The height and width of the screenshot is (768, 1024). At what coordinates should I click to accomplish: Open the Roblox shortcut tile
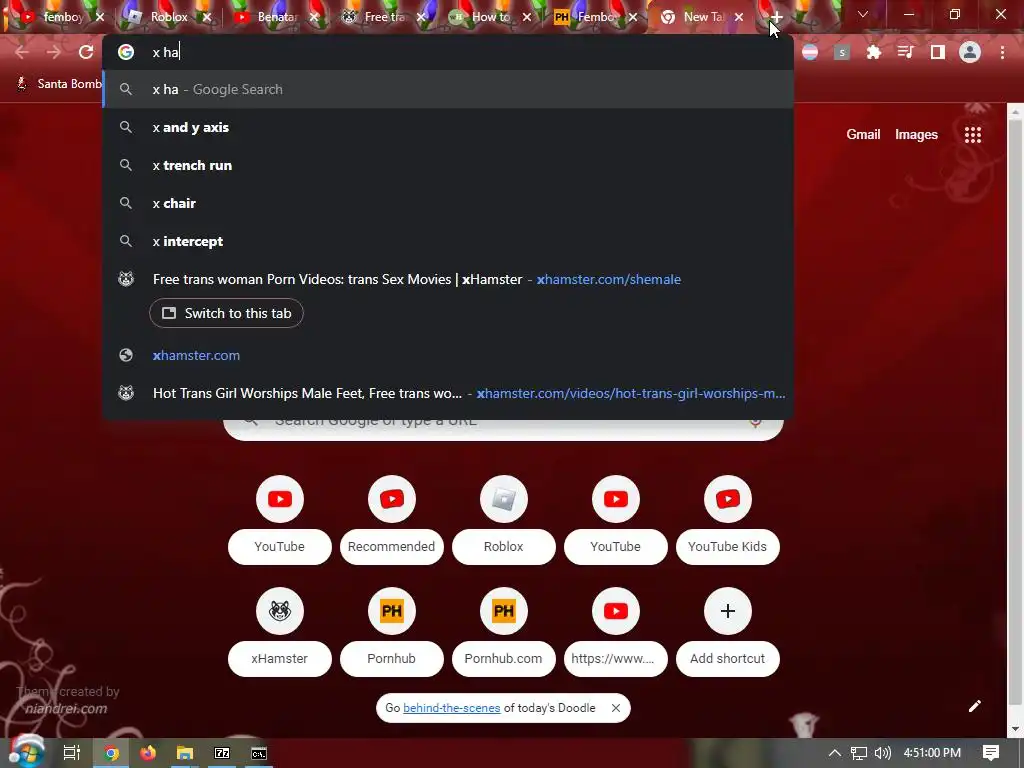504,519
